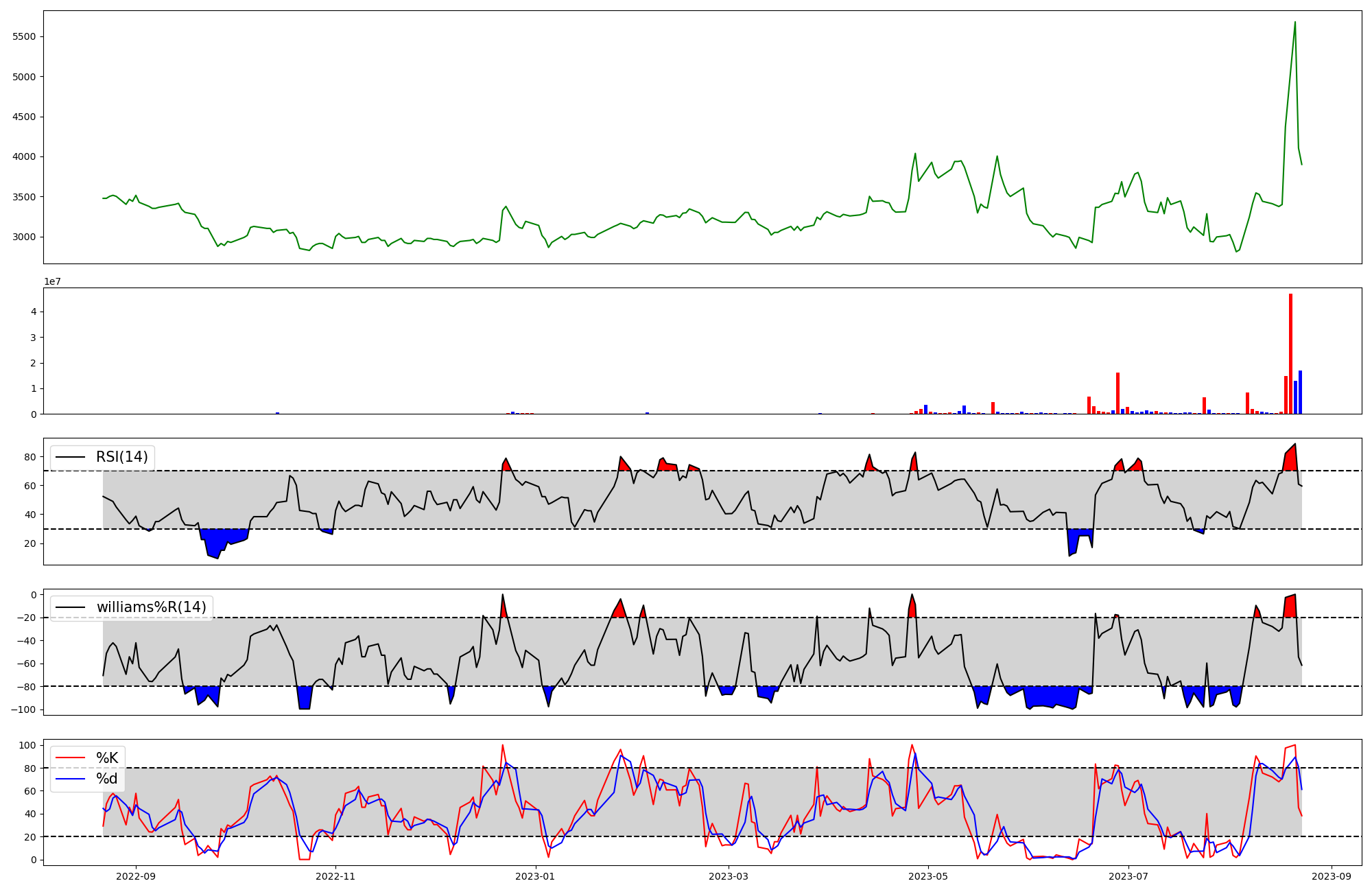This screenshot has width=1372, height=892.
Task: Click the rightmost blue volume bar
Action: click(1300, 393)
